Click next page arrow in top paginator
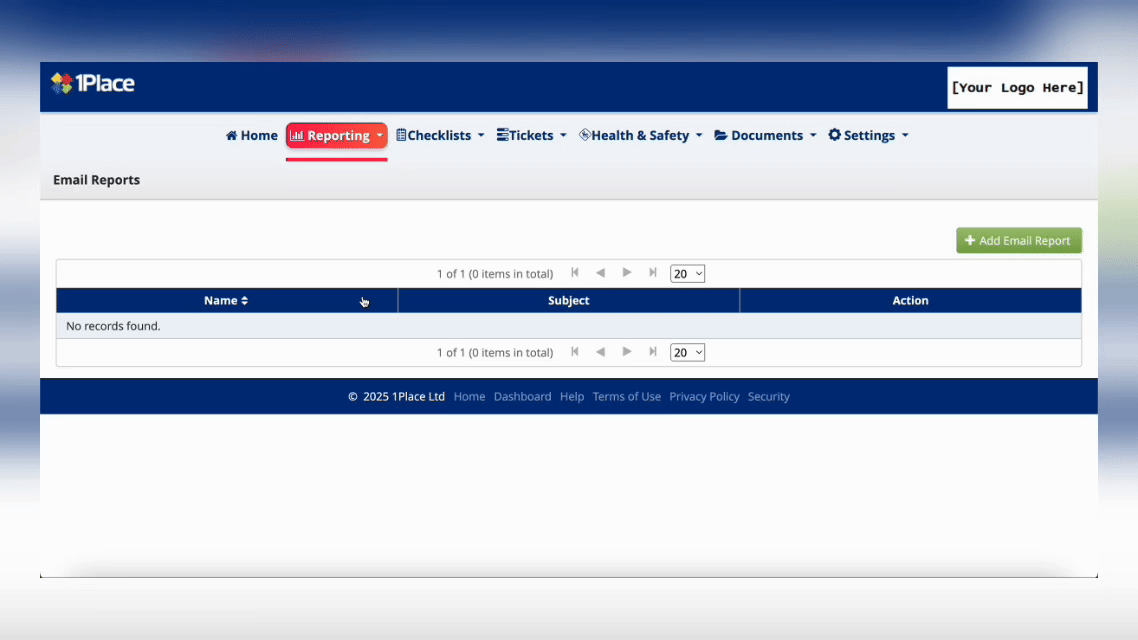Viewport: 1138px width, 640px height. point(627,273)
